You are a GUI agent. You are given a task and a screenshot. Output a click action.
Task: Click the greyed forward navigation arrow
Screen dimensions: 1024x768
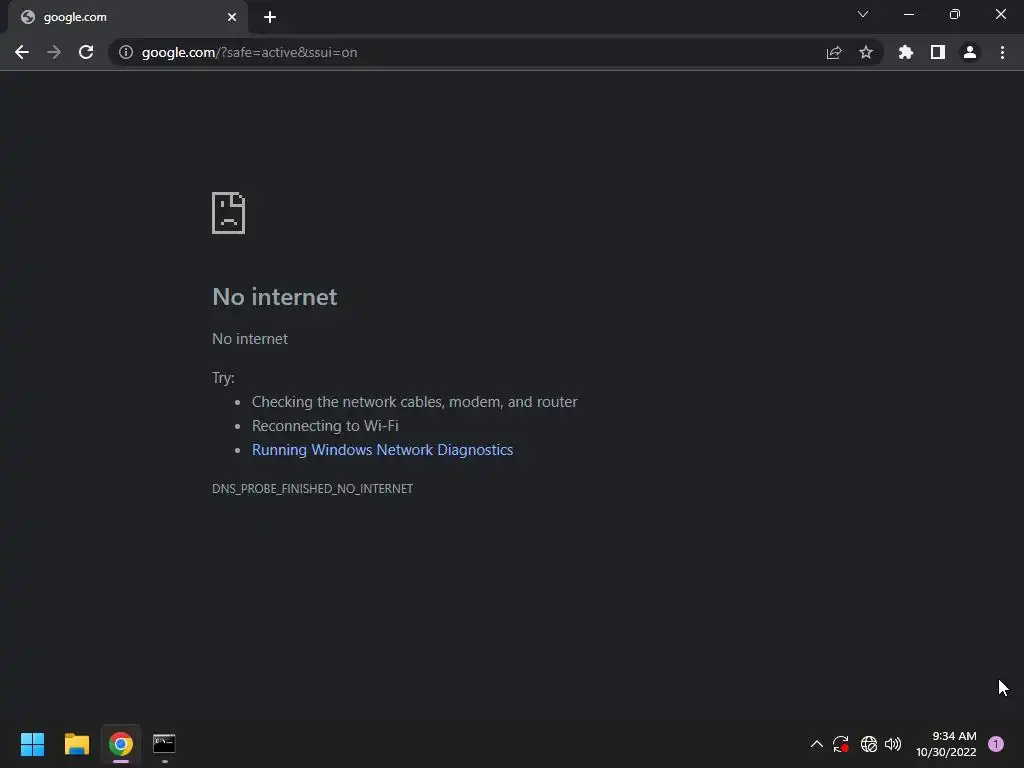click(x=54, y=52)
